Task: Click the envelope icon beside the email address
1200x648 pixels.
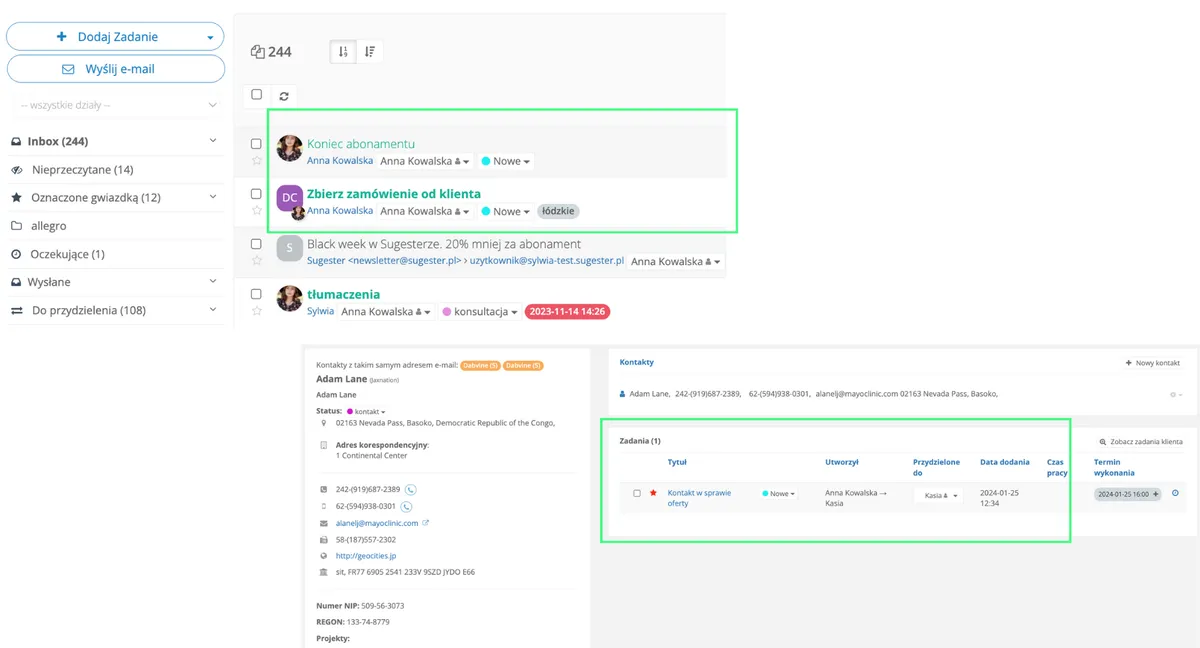Action: [324, 523]
